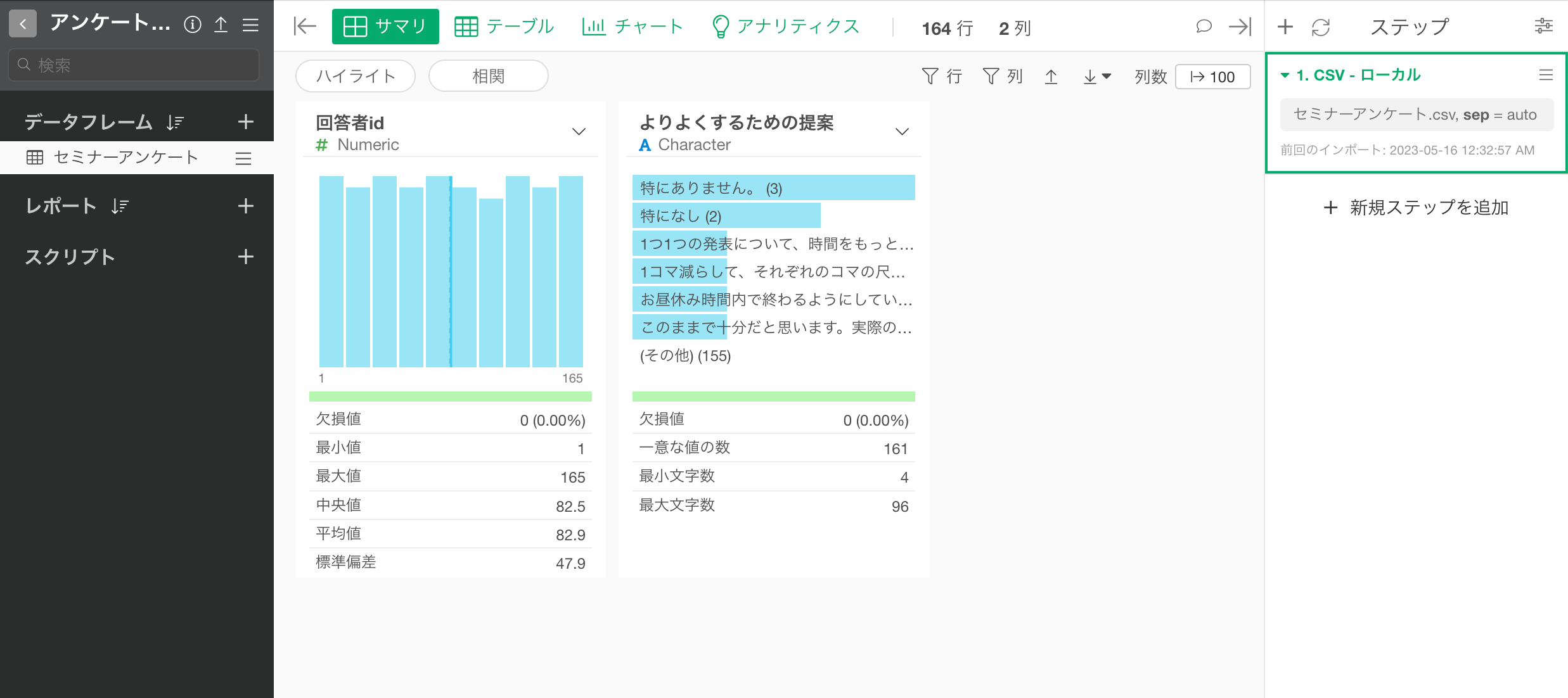Toggle the 相関 button
1568x698 pixels.
coord(489,76)
